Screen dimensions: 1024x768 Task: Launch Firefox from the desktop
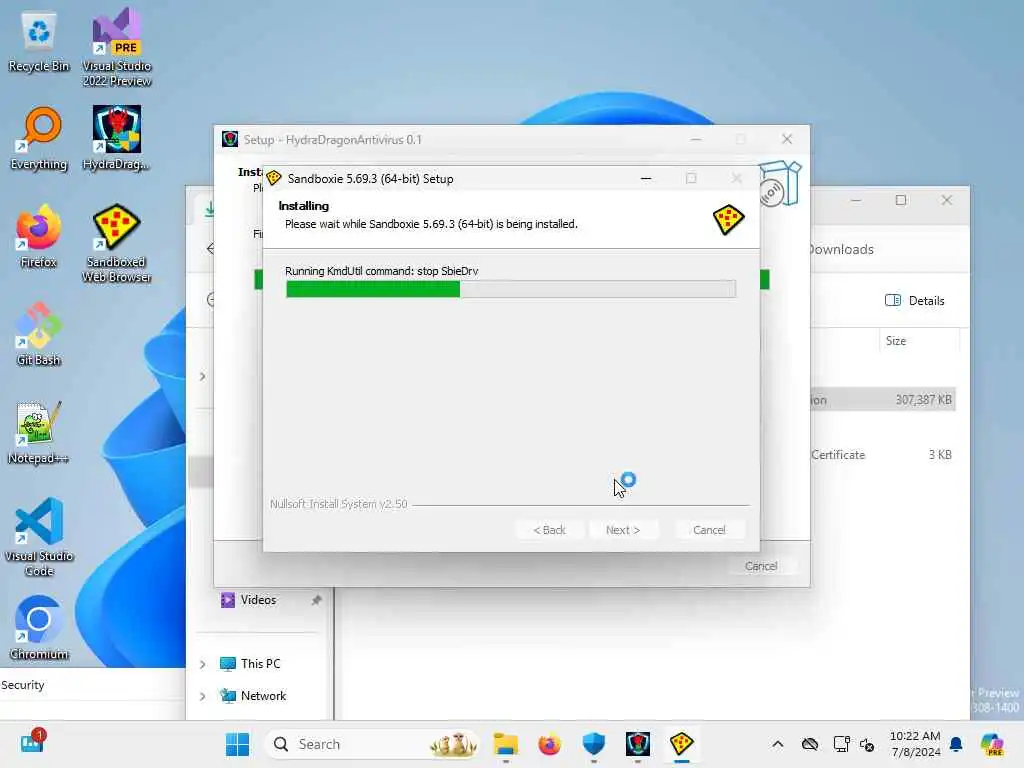tap(39, 236)
